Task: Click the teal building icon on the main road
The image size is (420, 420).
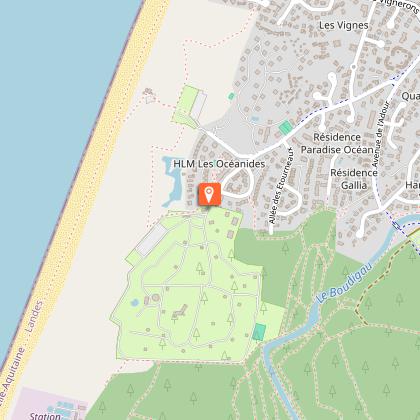Action: (x=285, y=128)
